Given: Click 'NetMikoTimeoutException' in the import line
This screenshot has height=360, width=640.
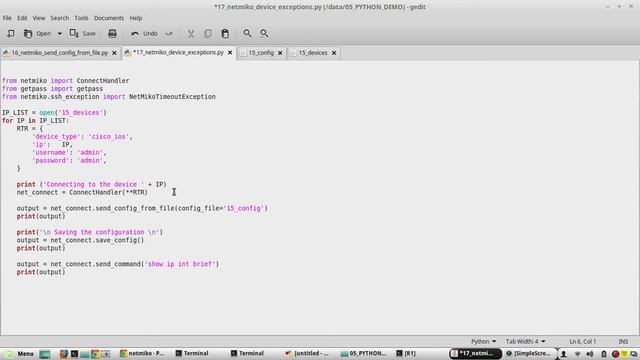Looking at the screenshot, I should (172, 97).
